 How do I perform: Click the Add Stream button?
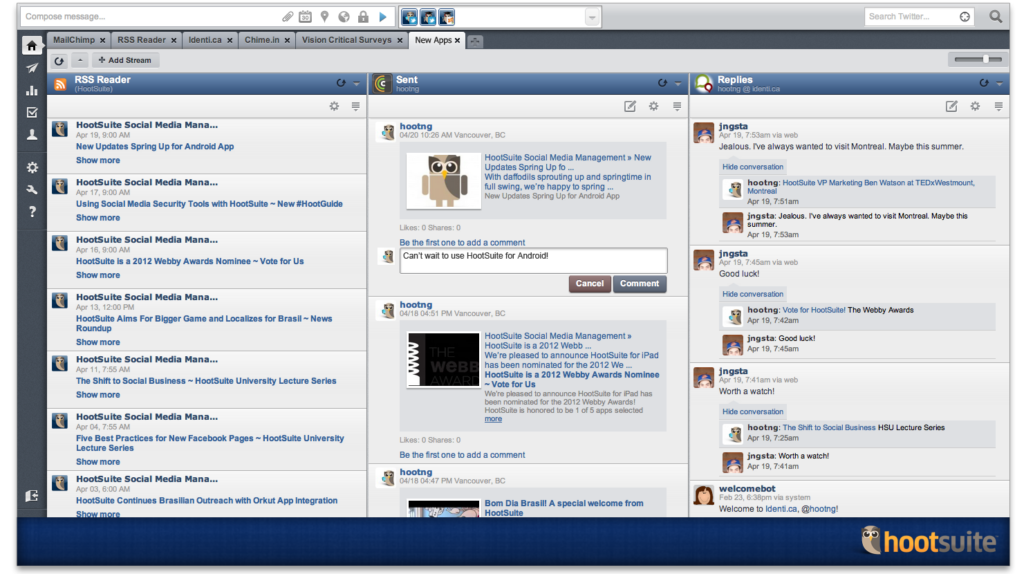(125, 61)
